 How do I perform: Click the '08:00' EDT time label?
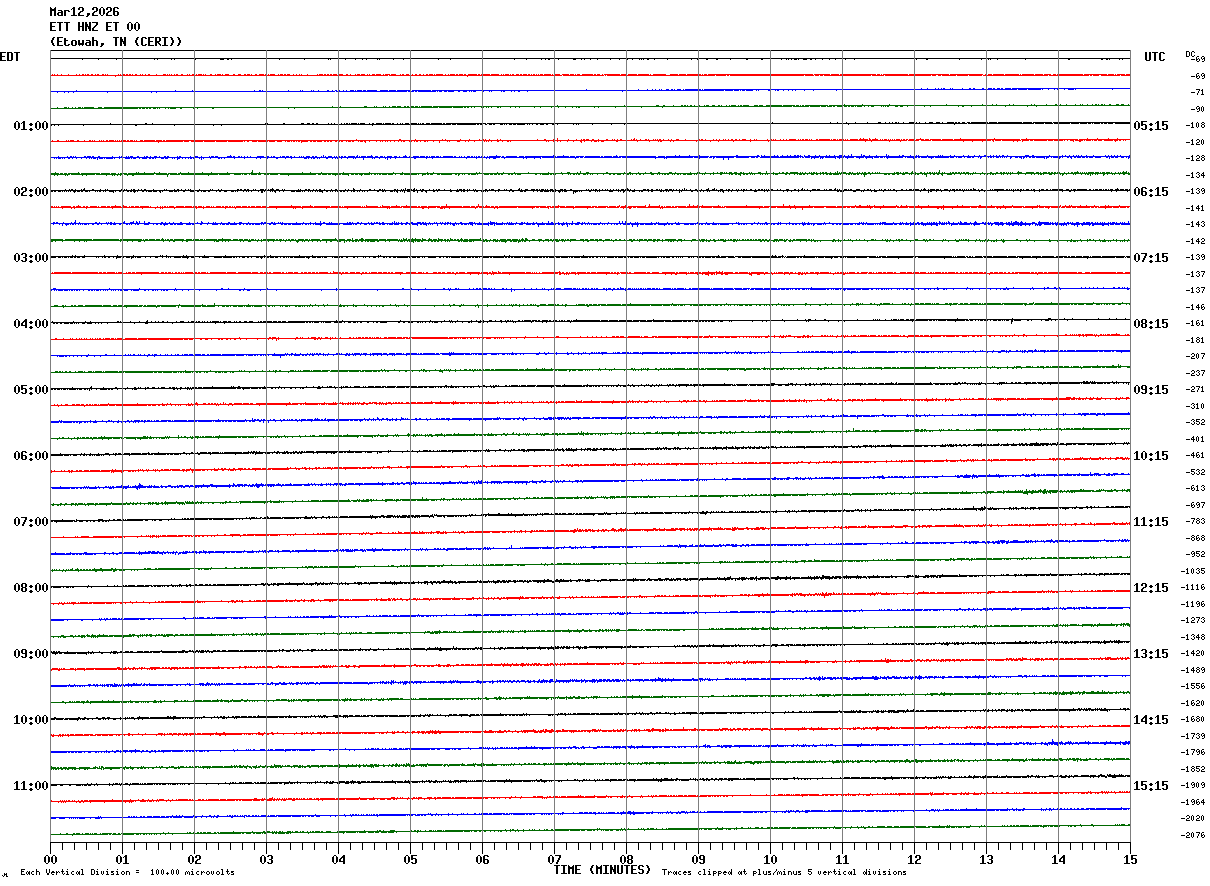click(31, 588)
